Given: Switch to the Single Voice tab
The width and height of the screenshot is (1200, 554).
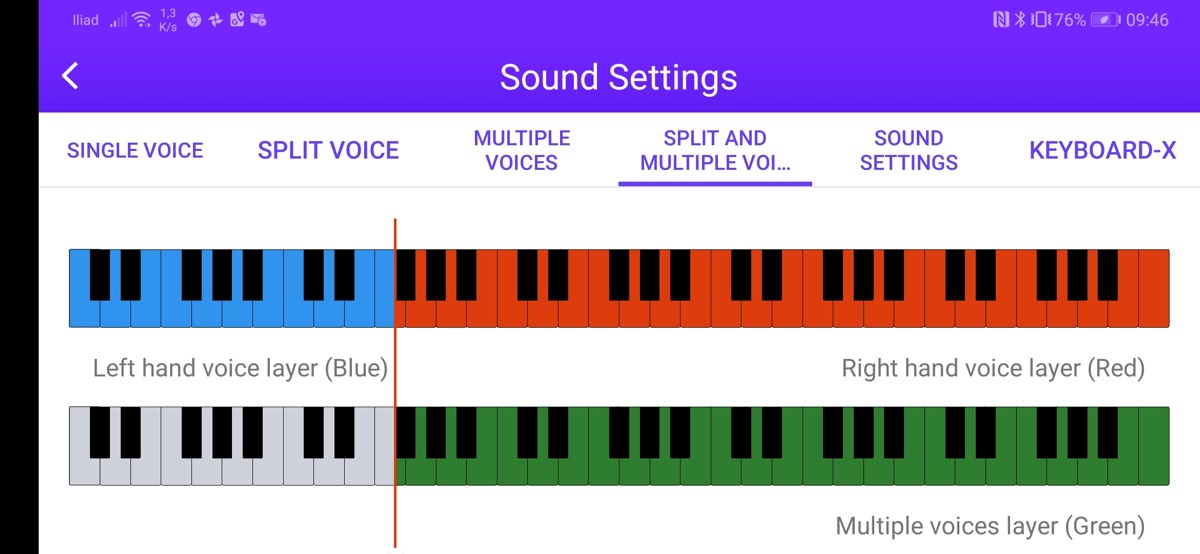Looking at the screenshot, I should [135, 151].
